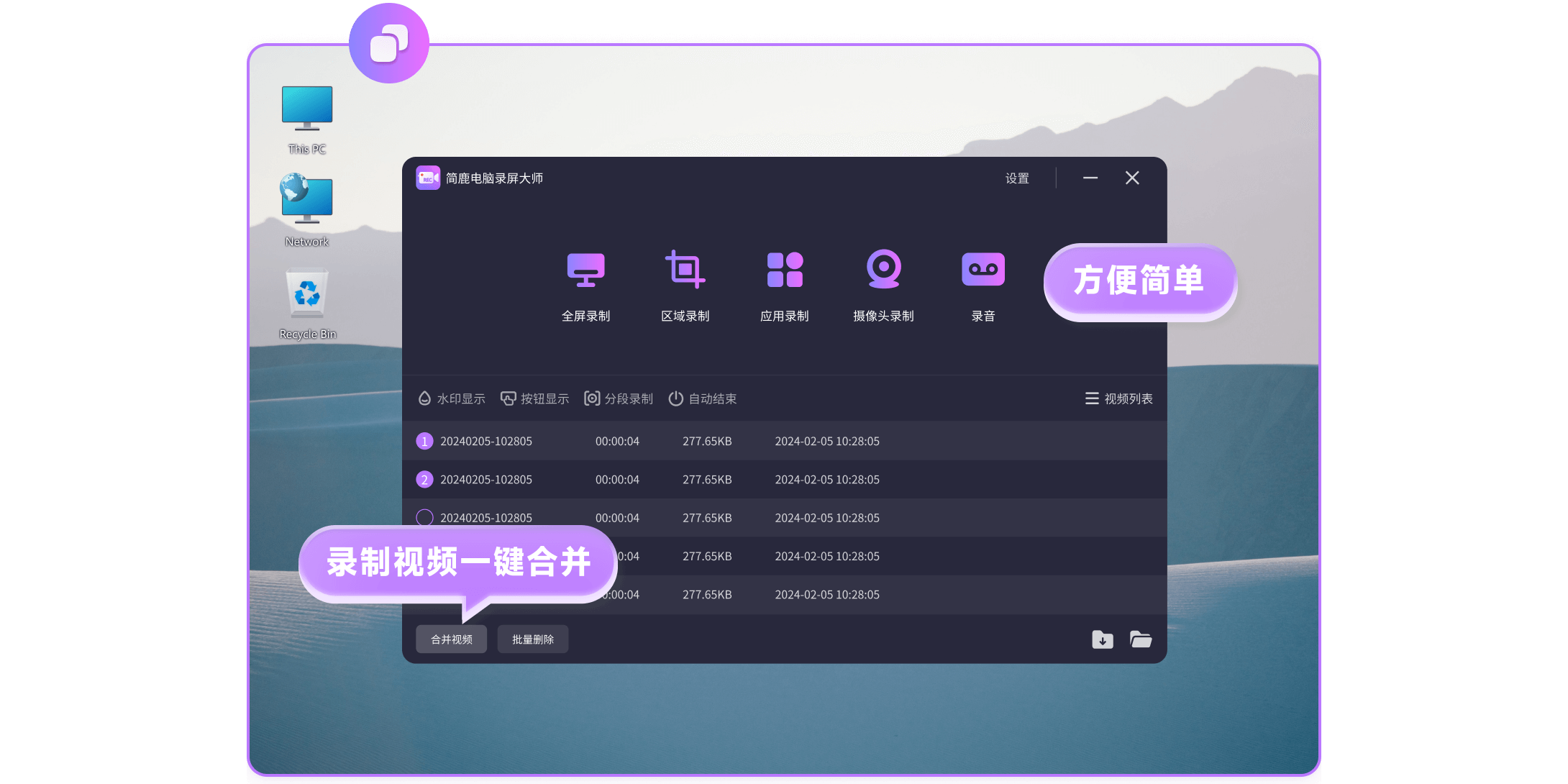This screenshot has width=1568, height=784.
Task: Open application recording (应用录制) mode
Action: click(x=784, y=270)
